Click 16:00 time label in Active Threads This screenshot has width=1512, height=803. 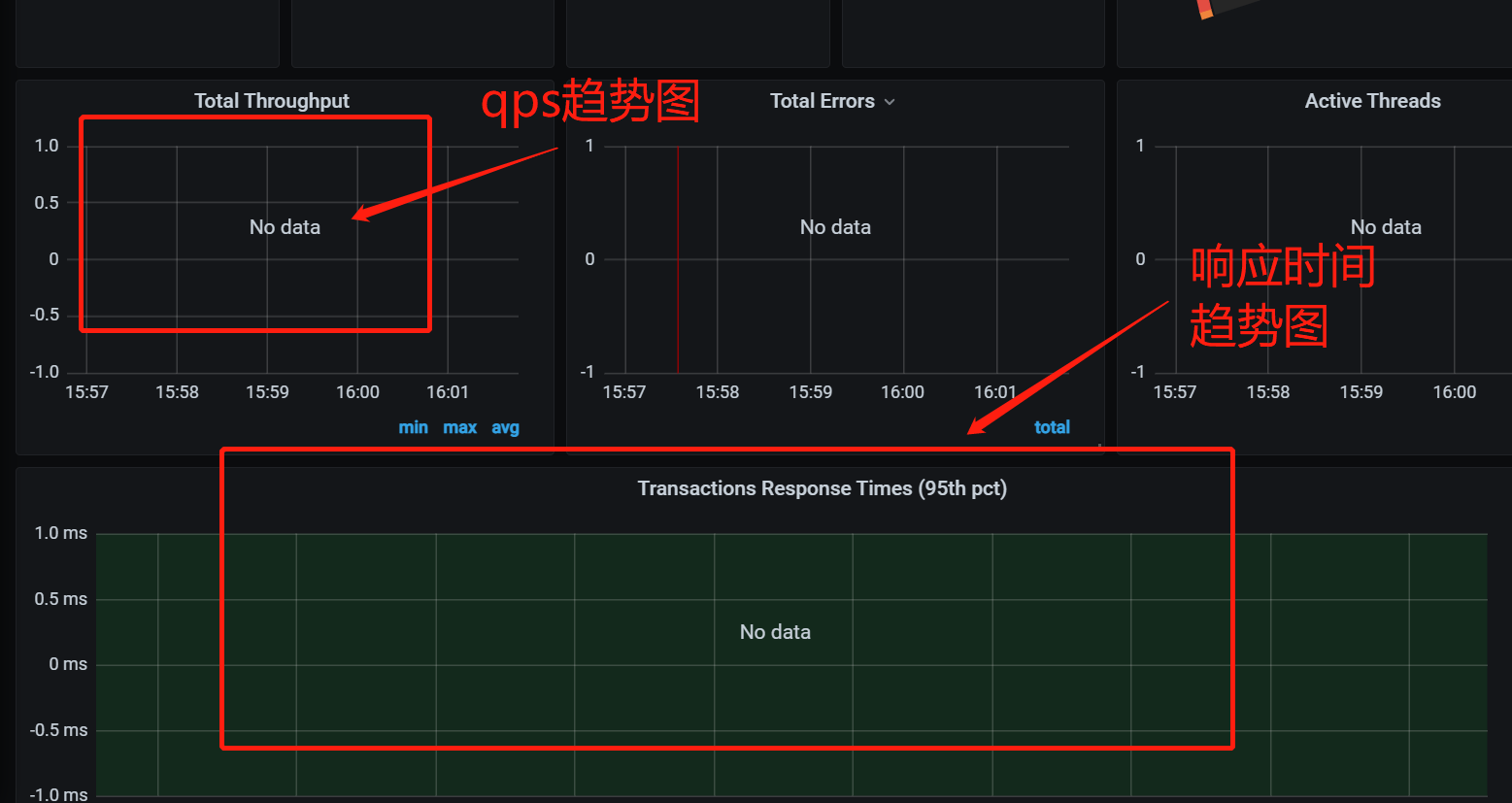[x=1455, y=392]
